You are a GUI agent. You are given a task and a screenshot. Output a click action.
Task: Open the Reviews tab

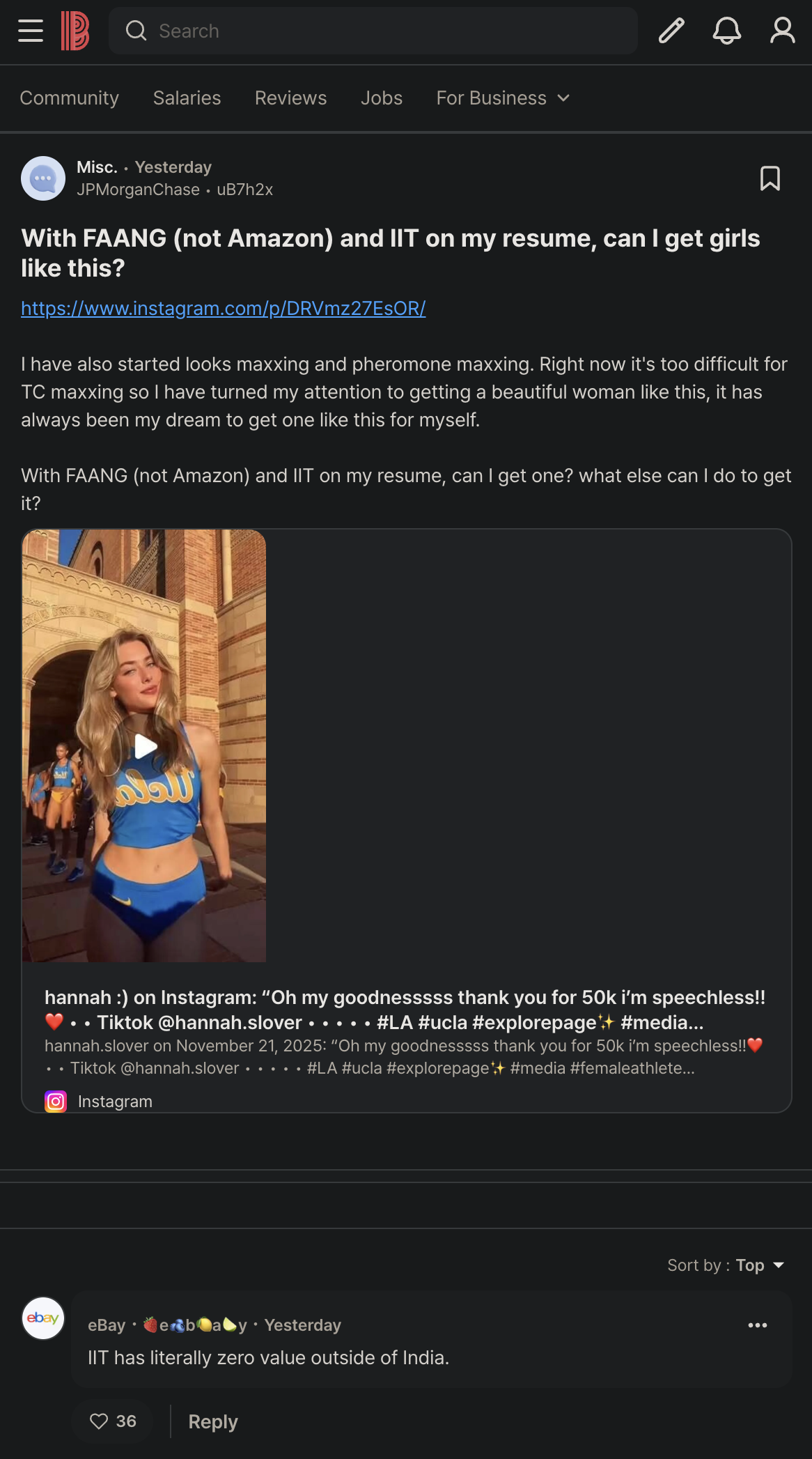coord(290,98)
